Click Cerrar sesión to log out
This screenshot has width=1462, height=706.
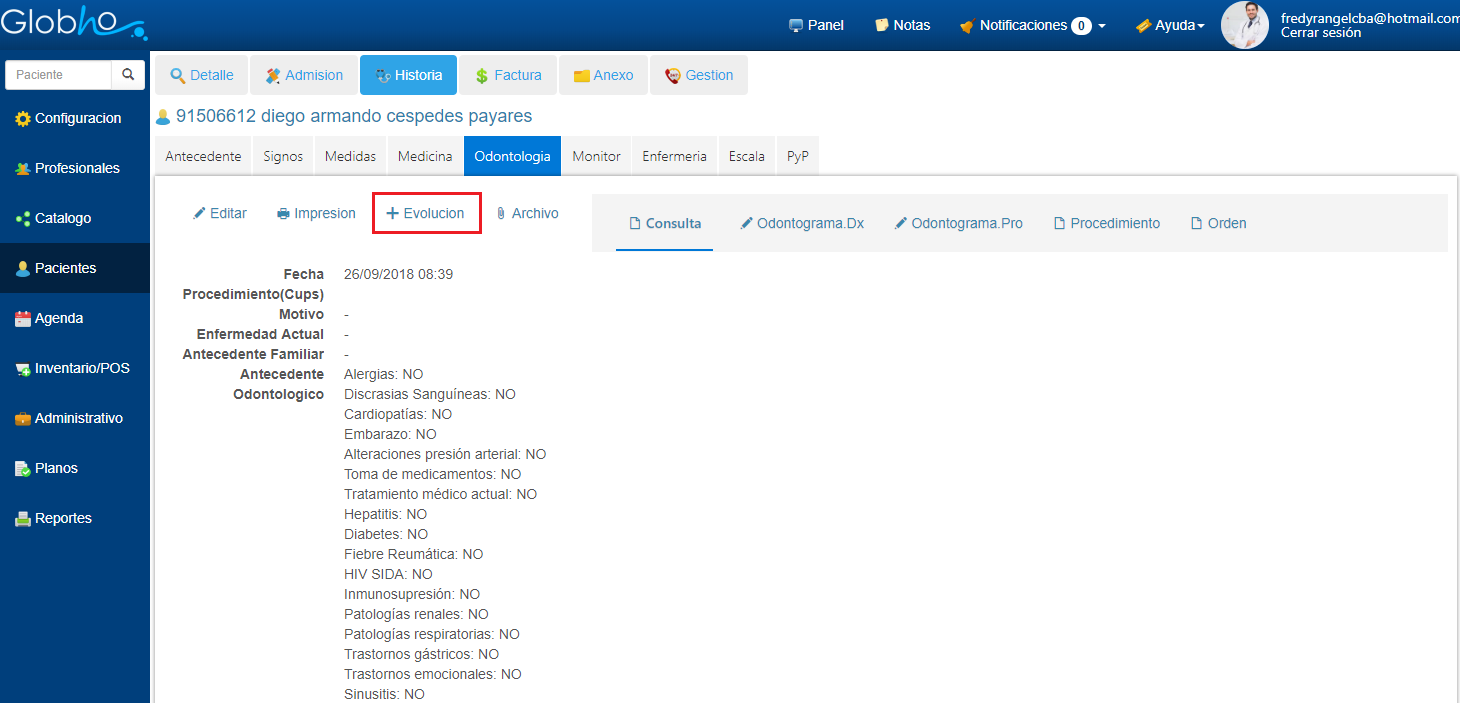(x=1320, y=33)
